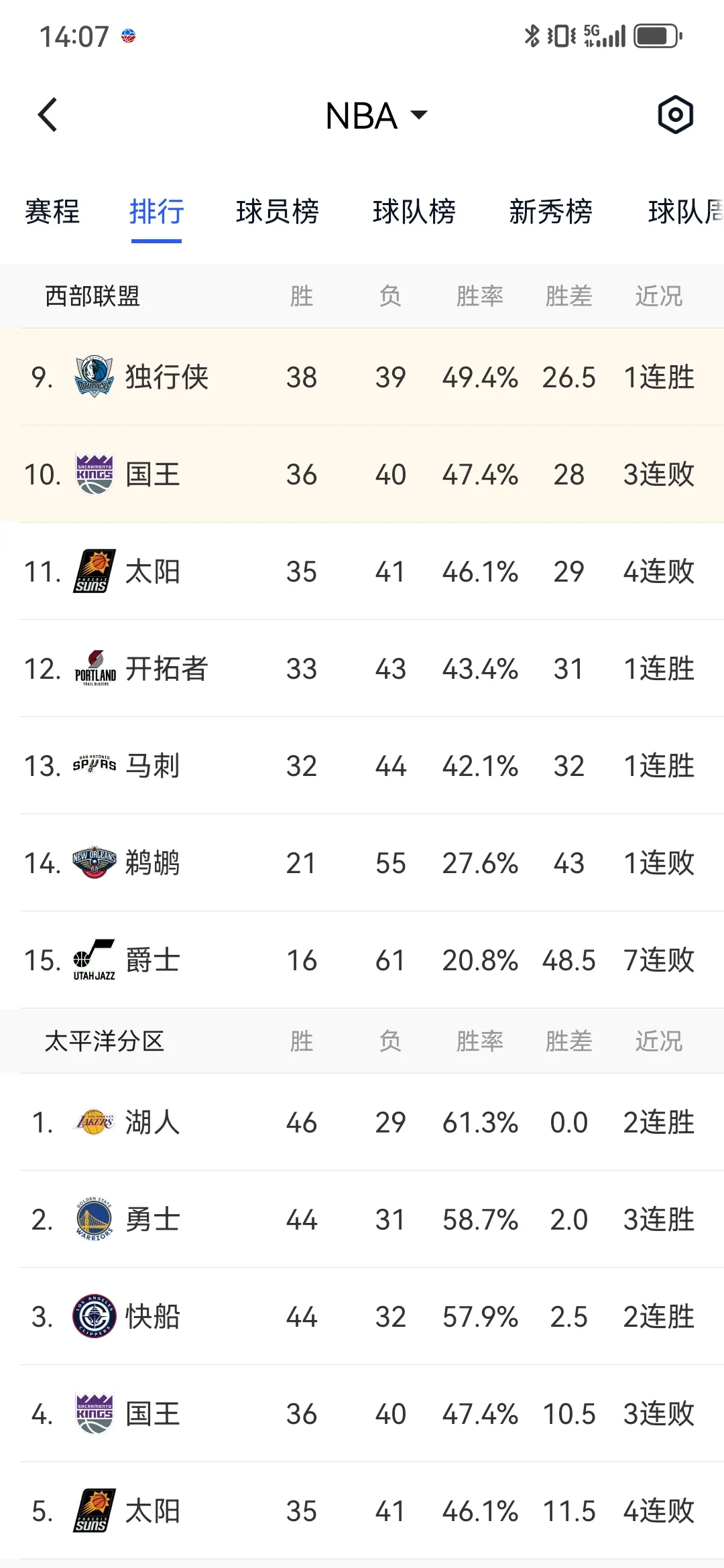The width and height of the screenshot is (724, 1568).
Task: Tap the Utah Jazz logo
Action: coord(94,960)
